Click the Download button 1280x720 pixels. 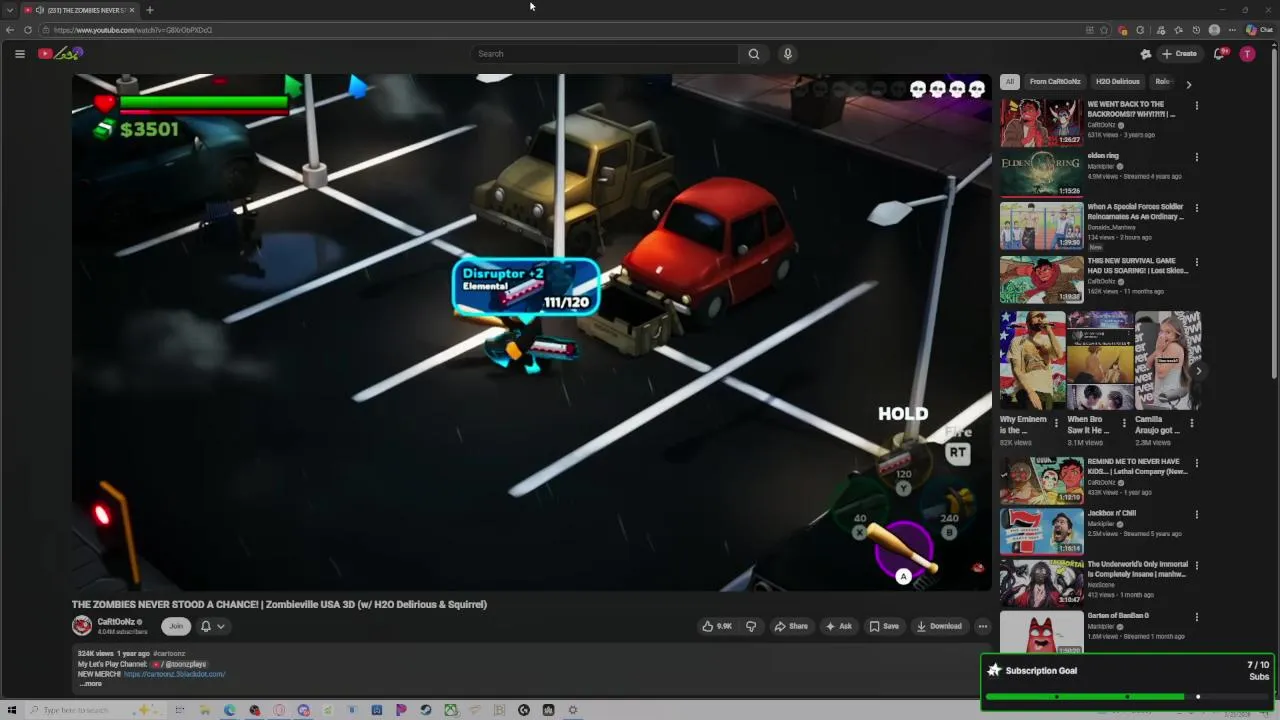pos(939,626)
